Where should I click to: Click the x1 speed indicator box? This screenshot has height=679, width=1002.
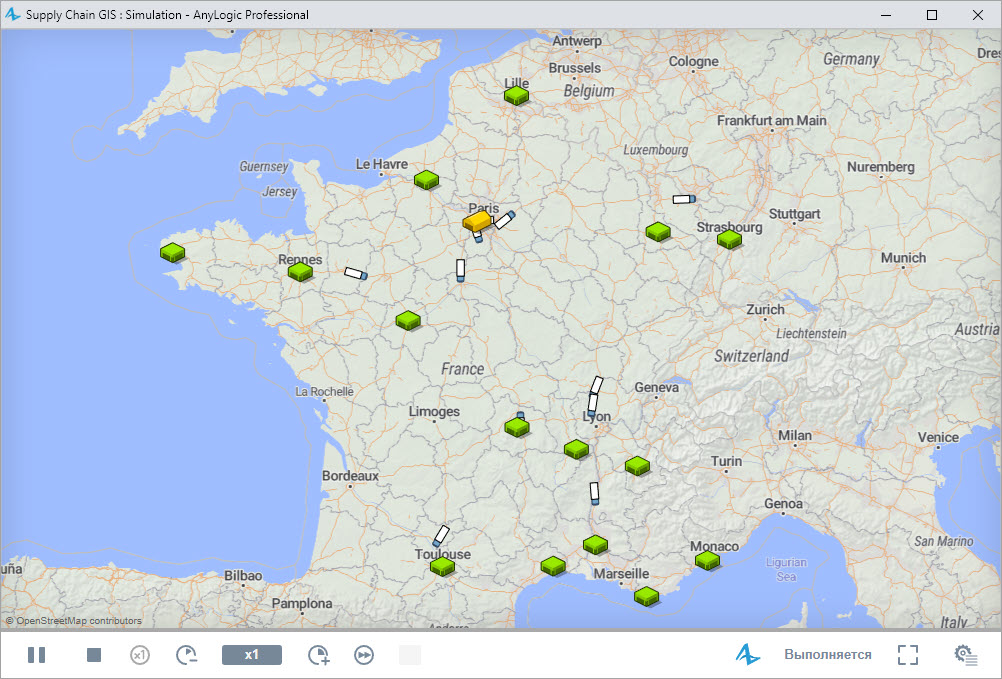click(x=252, y=655)
